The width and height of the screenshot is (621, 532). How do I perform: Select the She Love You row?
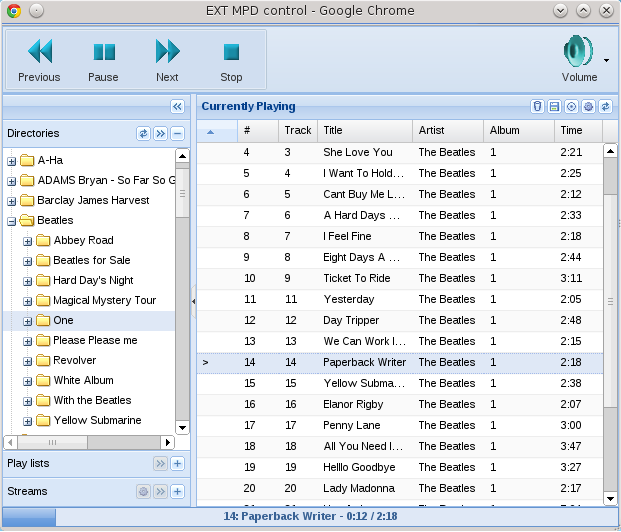[x=400, y=153]
